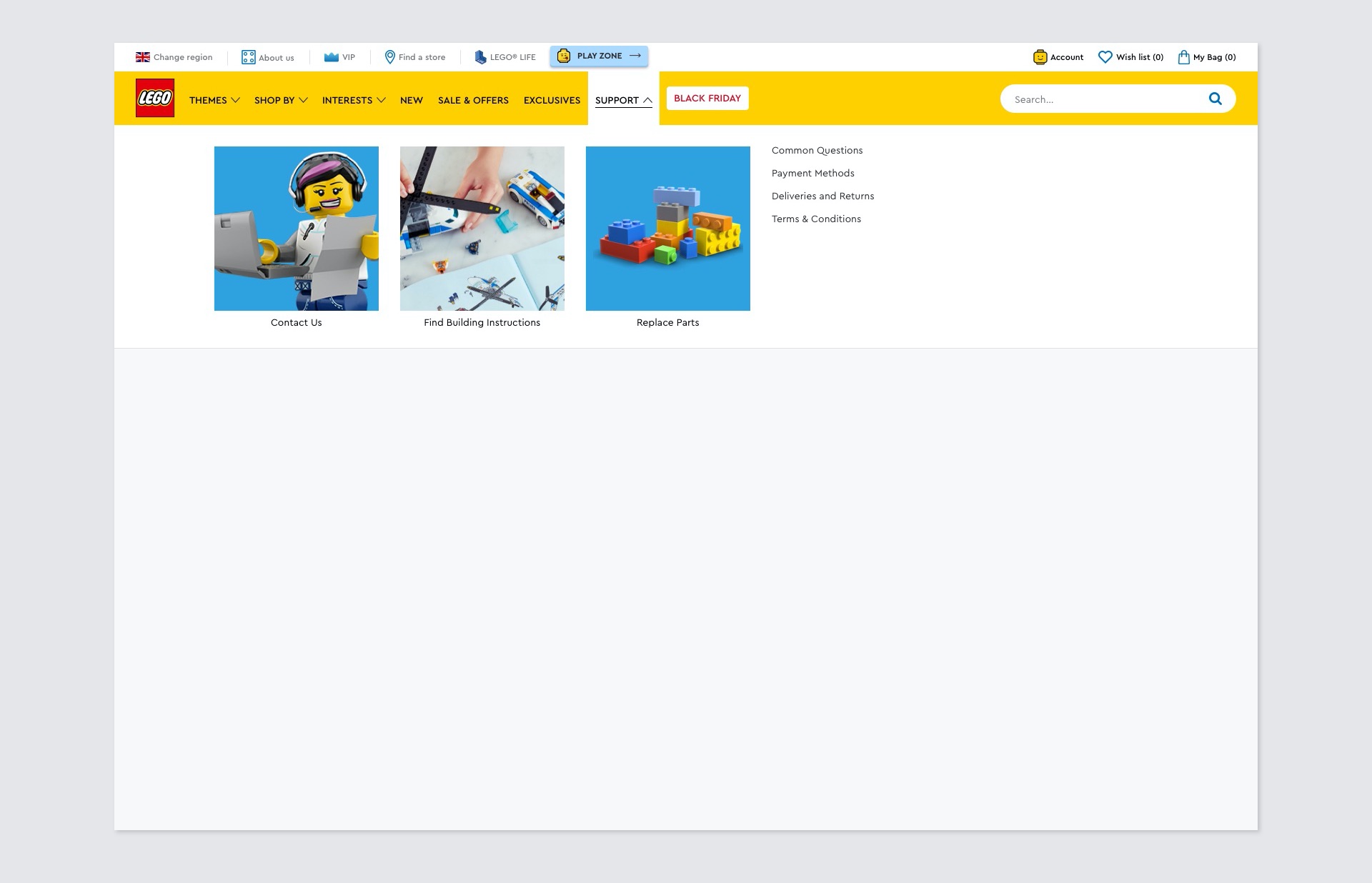The height and width of the screenshot is (883, 1372).
Task: Expand the Interests chevron
Action: pyautogui.click(x=381, y=100)
